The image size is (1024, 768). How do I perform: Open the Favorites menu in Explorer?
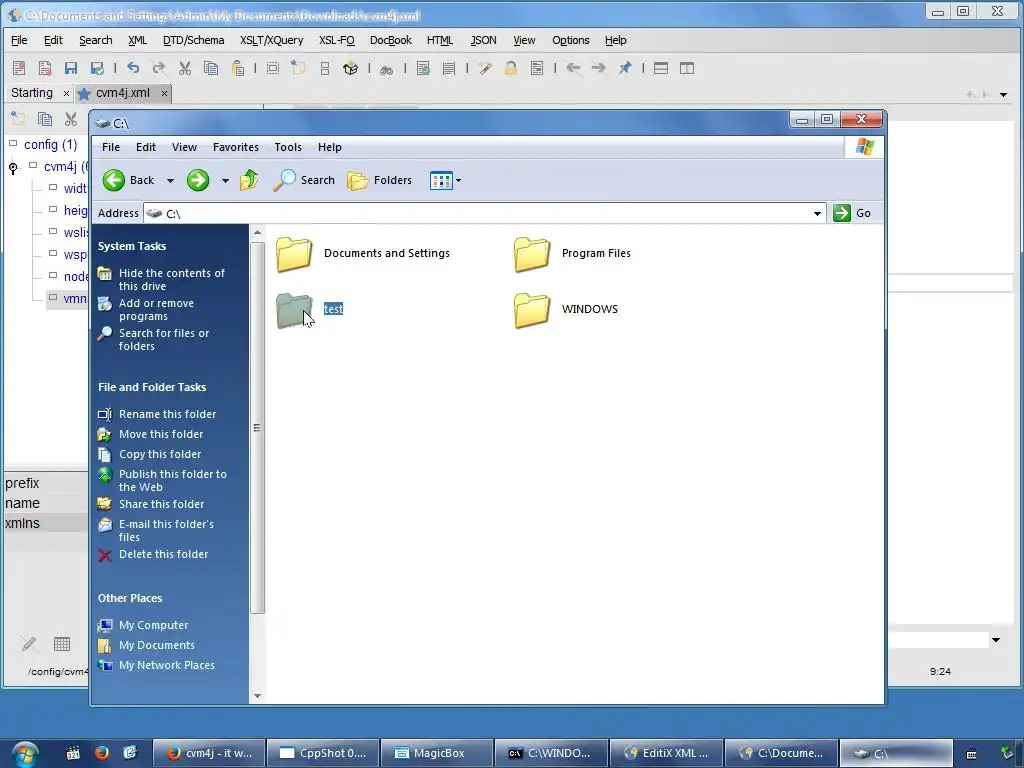pyautogui.click(x=236, y=147)
